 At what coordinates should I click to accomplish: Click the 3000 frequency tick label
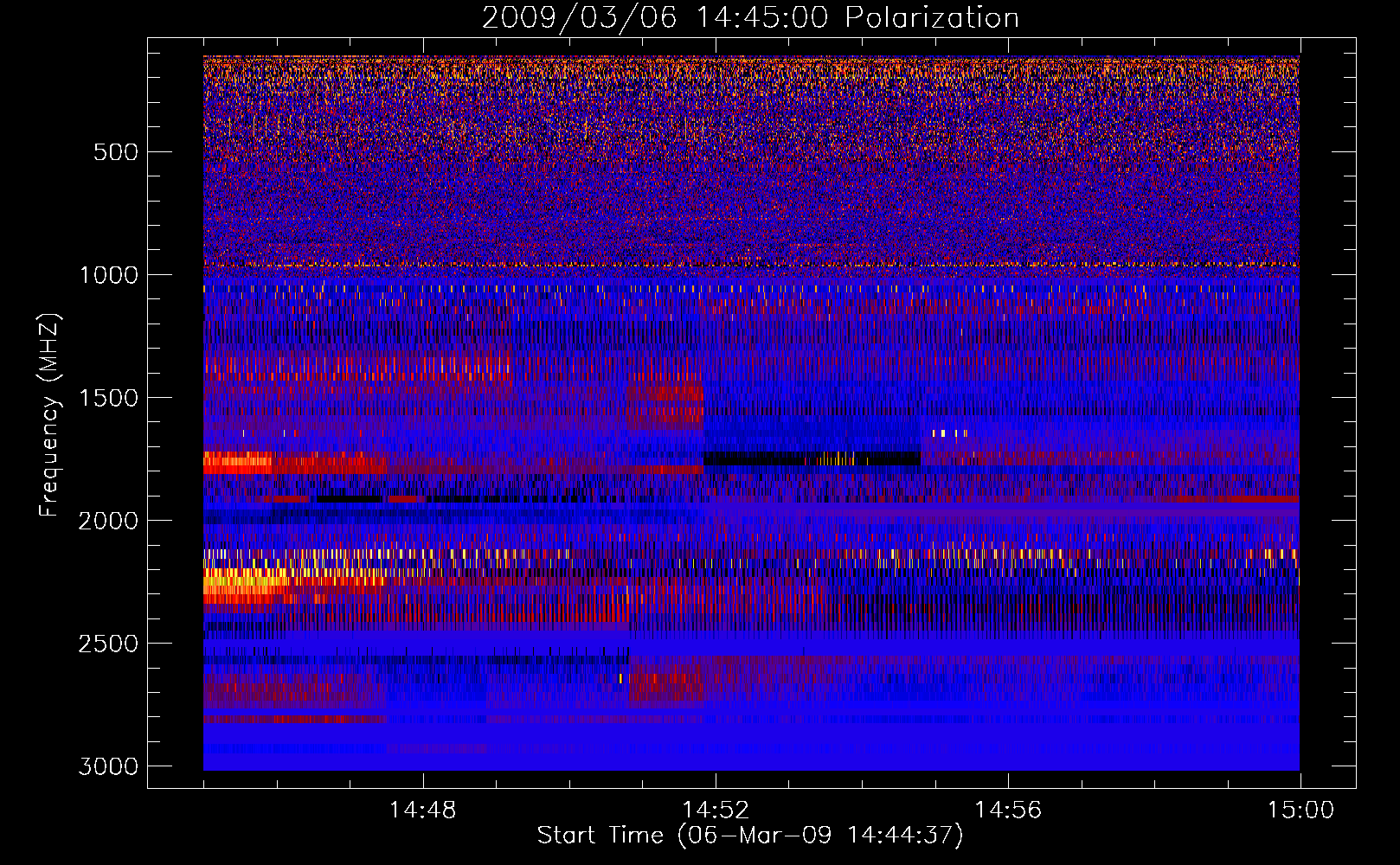click(108, 766)
